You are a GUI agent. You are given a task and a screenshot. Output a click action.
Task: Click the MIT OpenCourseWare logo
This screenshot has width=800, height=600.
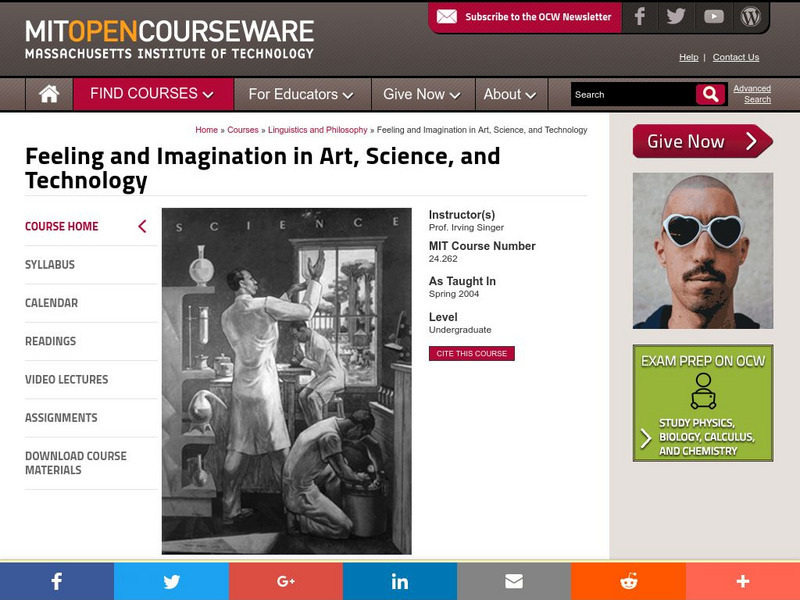tap(169, 39)
